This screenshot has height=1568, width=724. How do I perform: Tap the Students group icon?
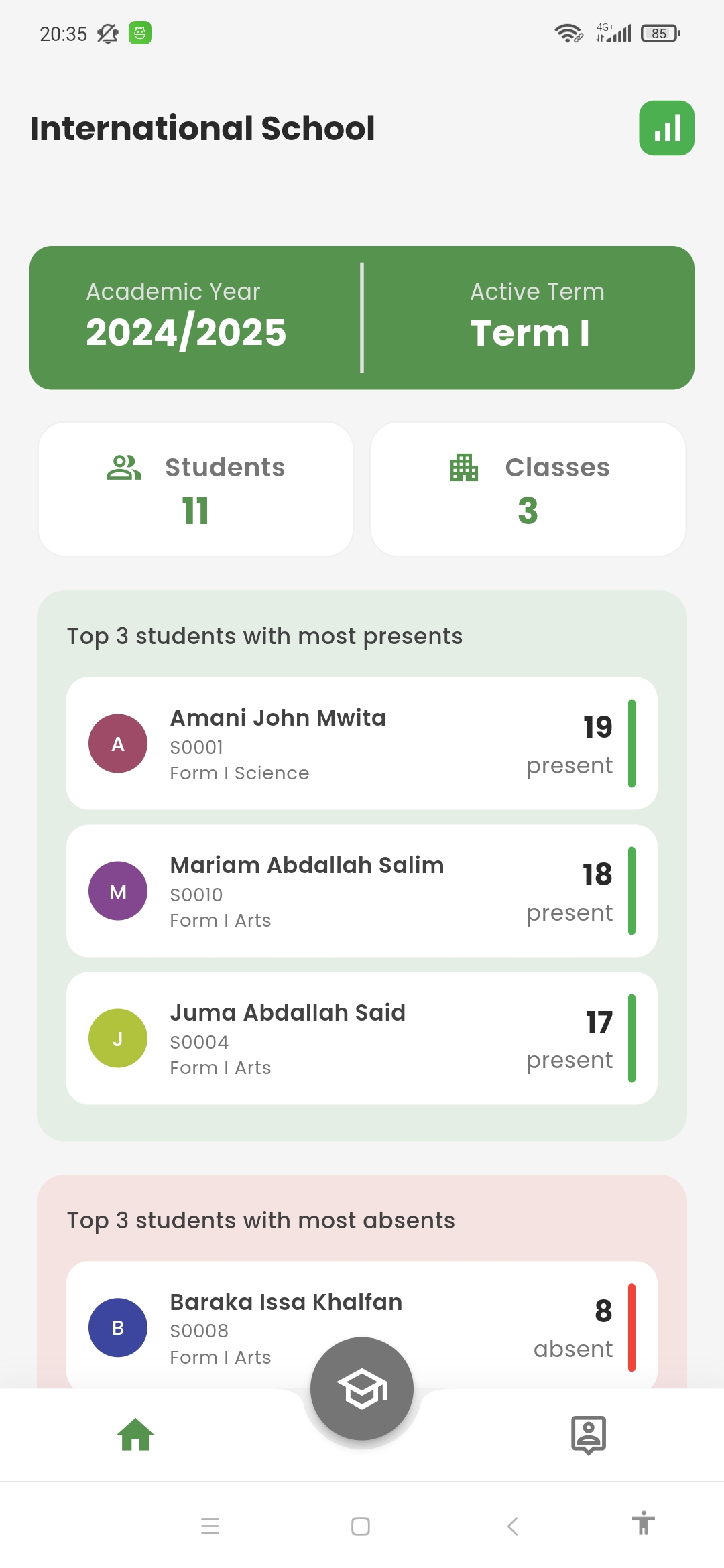[124, 468]
